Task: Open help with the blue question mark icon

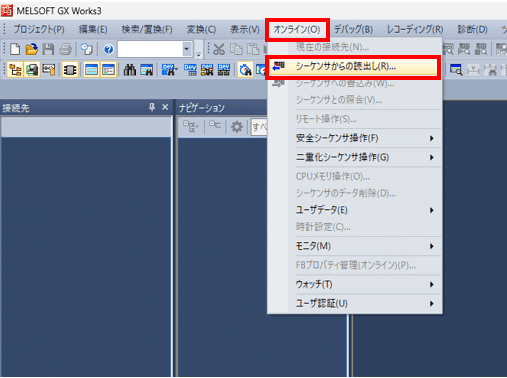Action: [x=108, y=50]
